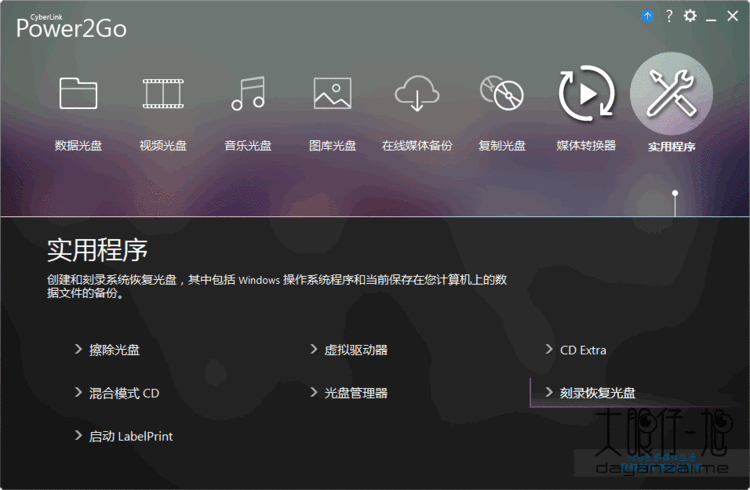Open settings via the gear icon
Screen dimensions: 750x490
click(690, 16)
